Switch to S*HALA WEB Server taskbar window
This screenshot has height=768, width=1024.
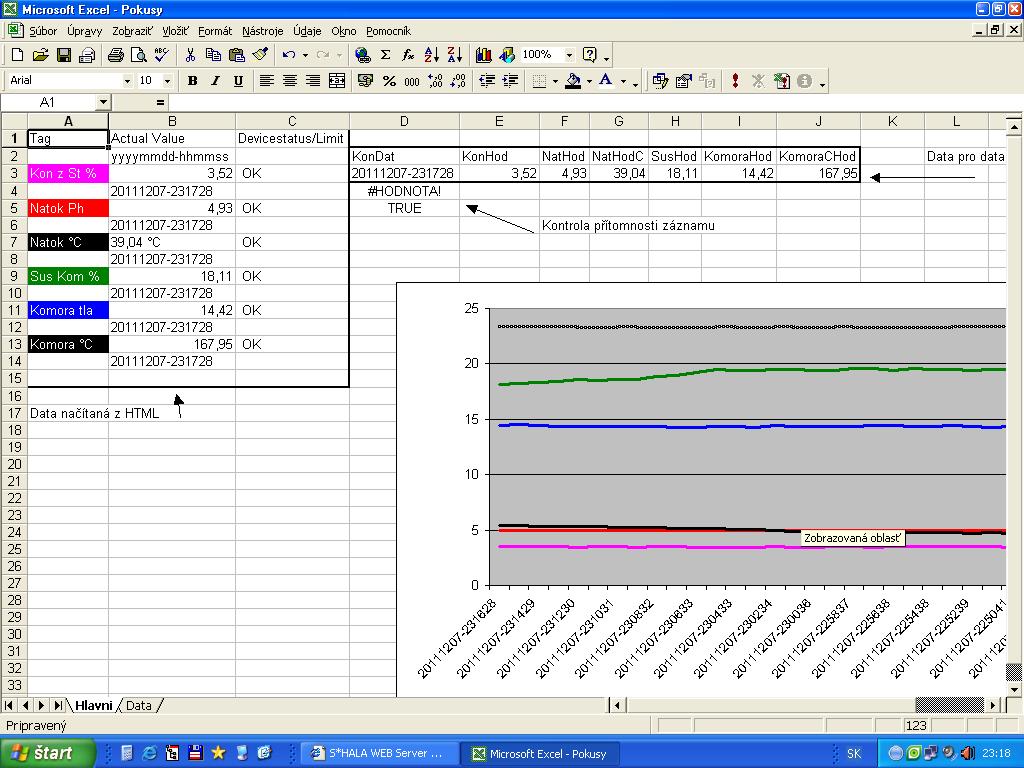[x=380, y=753]
